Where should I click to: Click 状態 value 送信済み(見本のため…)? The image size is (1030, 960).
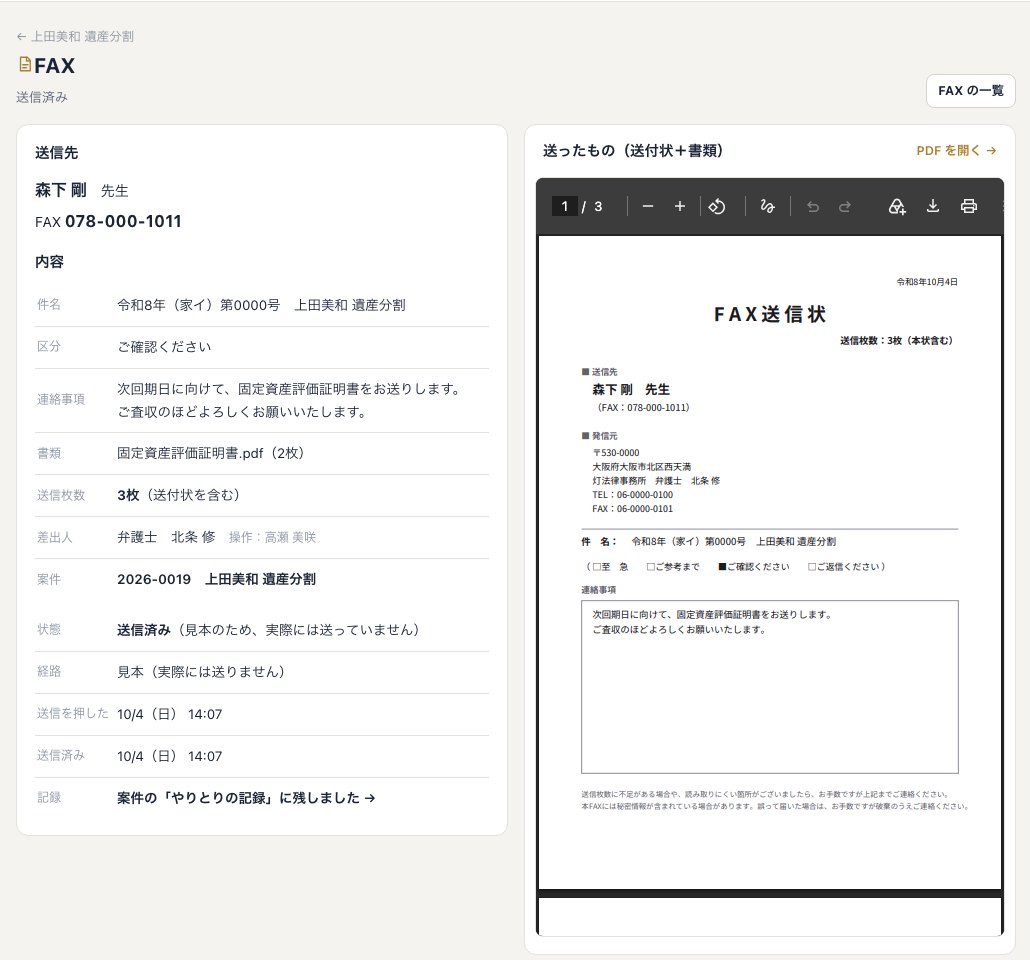(268, 629)
